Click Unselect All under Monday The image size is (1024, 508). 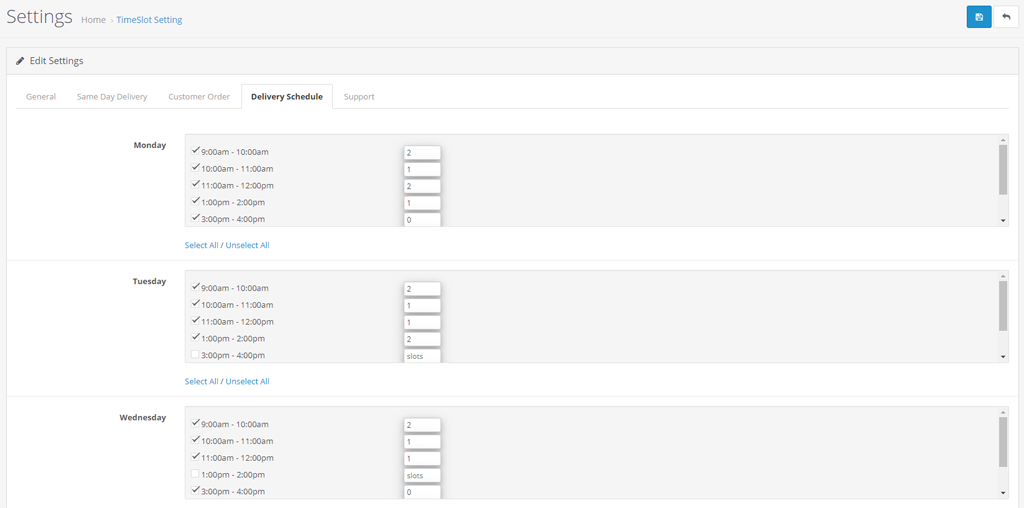click(248, 246)
